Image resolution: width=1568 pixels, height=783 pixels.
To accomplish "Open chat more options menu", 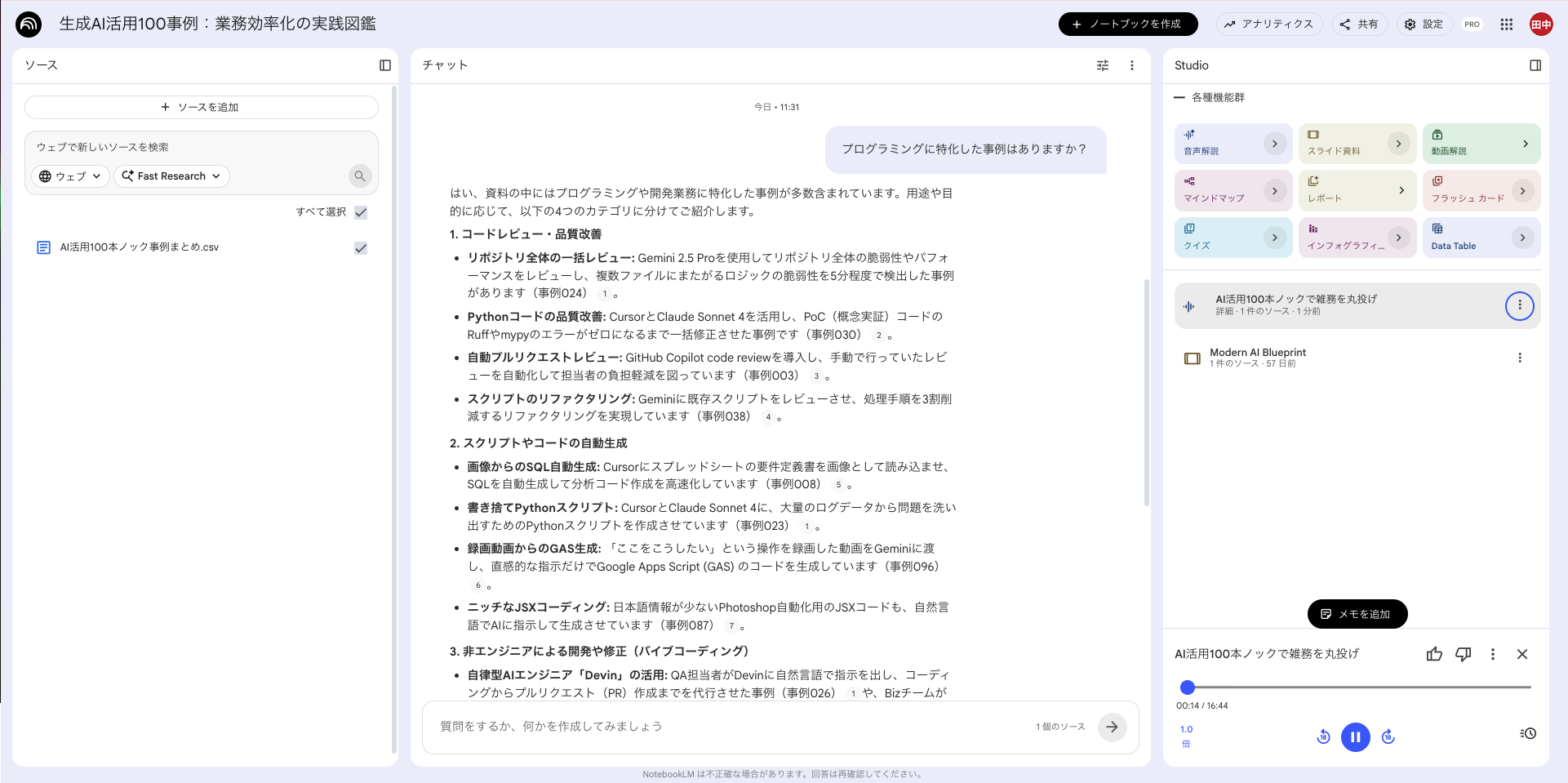I will point(1132,65).
